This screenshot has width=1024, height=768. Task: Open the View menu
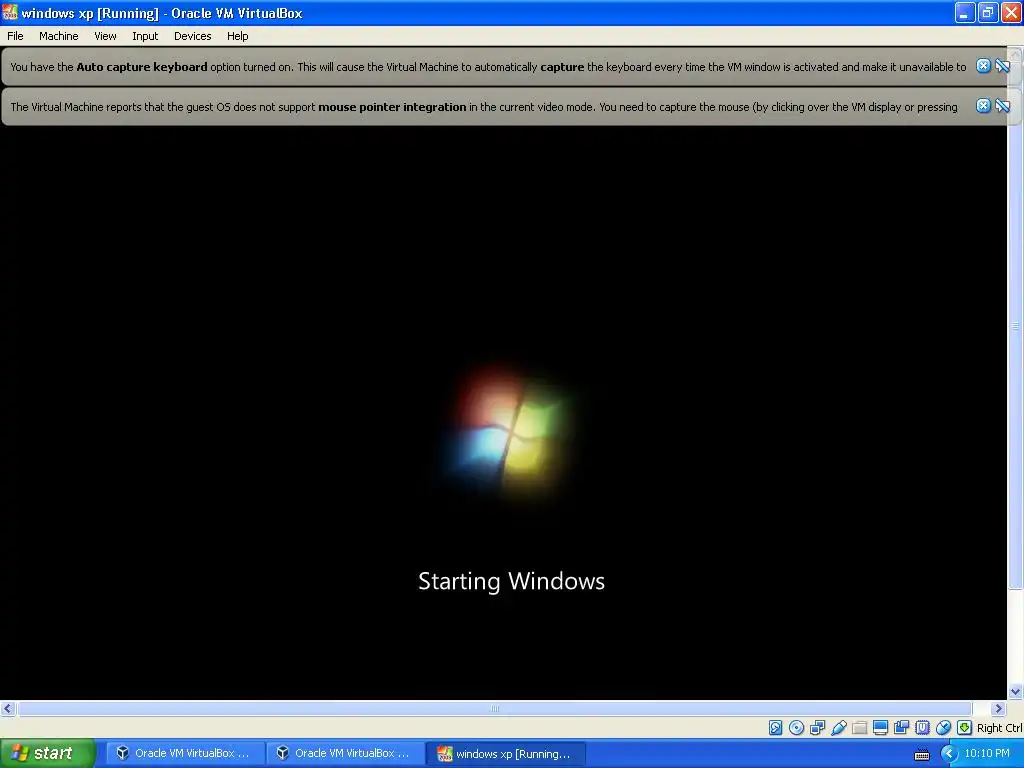(105, 36)
